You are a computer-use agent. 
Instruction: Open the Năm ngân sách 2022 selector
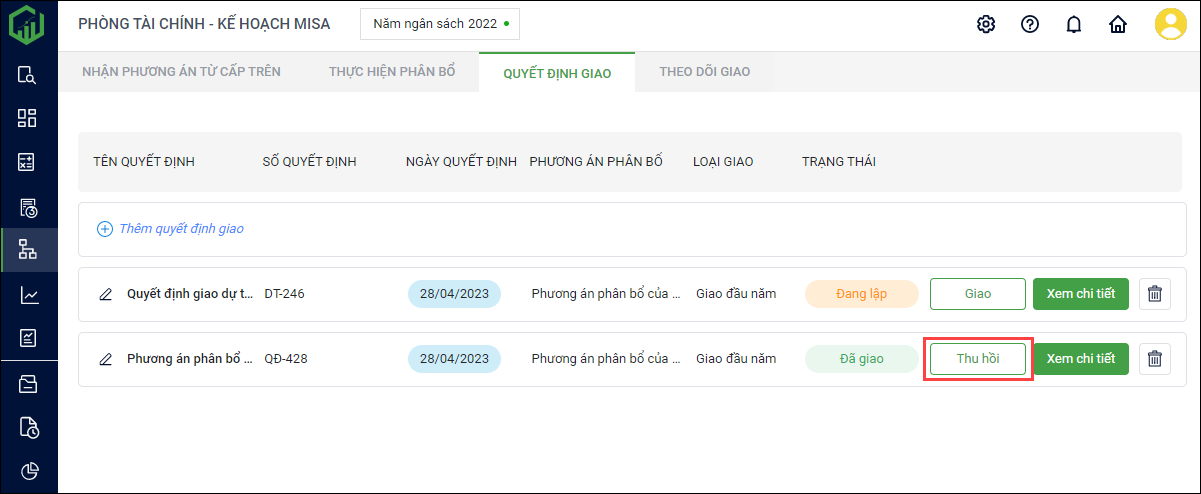coord(440,23)
